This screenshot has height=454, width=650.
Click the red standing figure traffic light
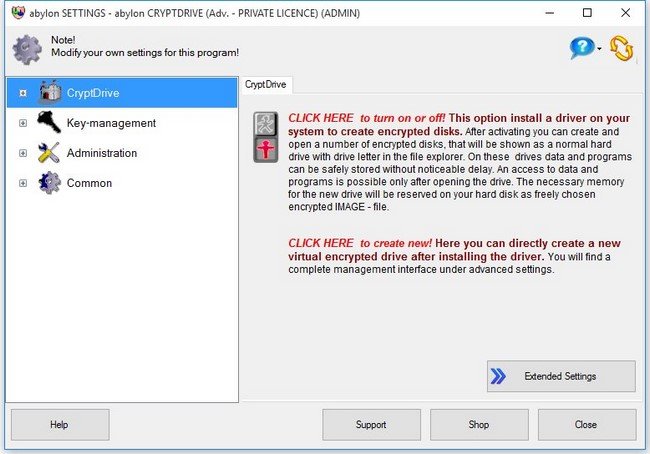[266, 150]
